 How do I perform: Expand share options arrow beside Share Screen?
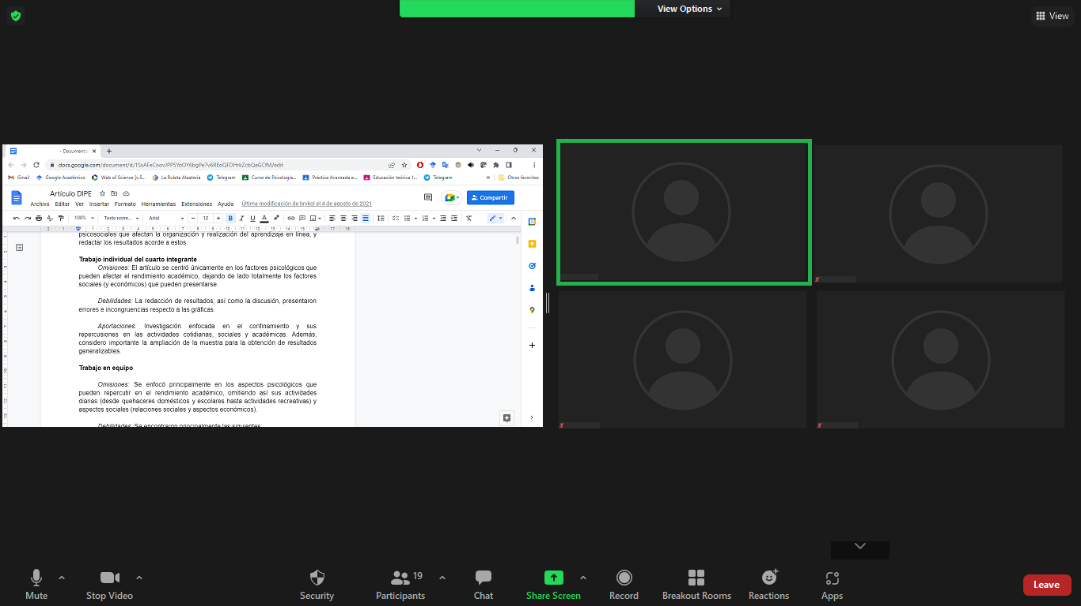583,577
